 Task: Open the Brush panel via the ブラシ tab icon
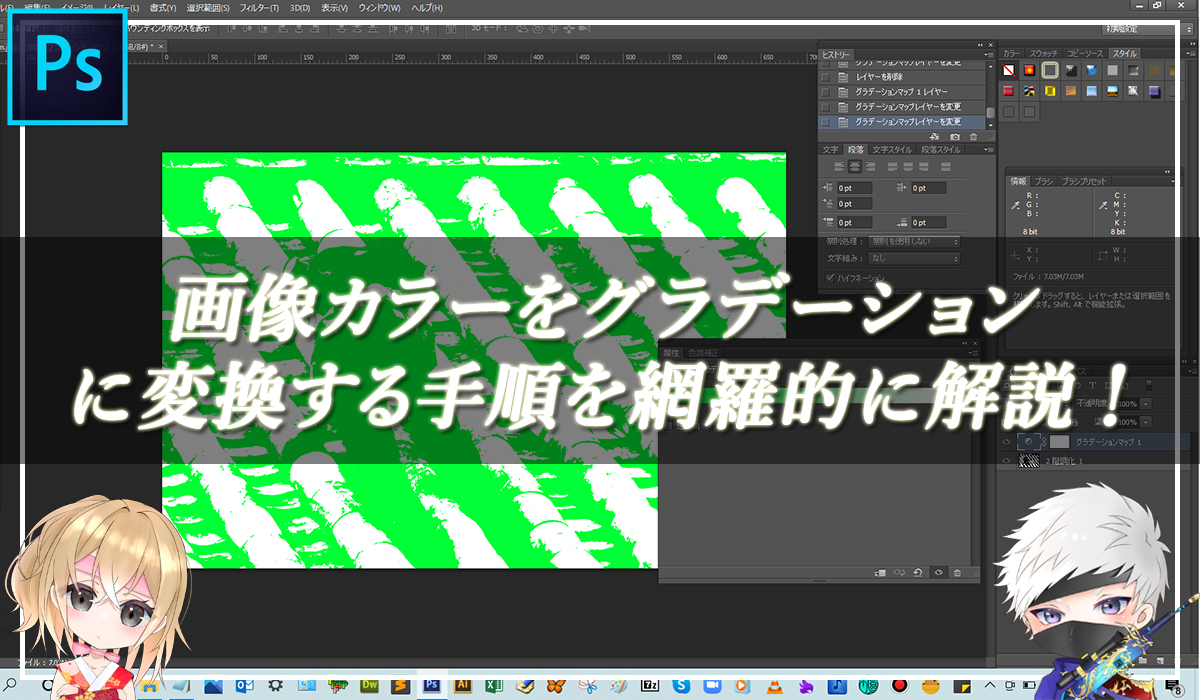point(1044,180)
